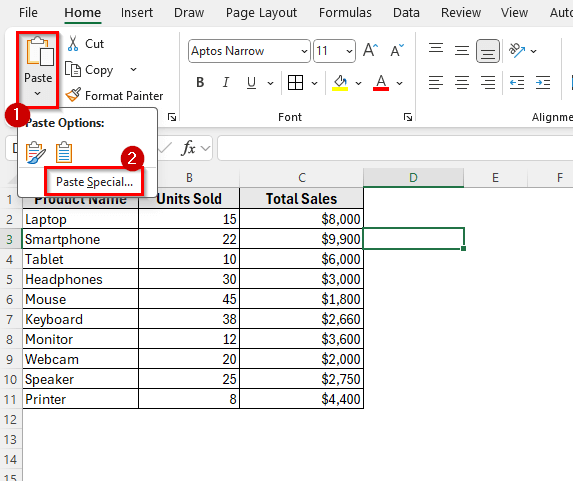Select column C header

point(301,178)
